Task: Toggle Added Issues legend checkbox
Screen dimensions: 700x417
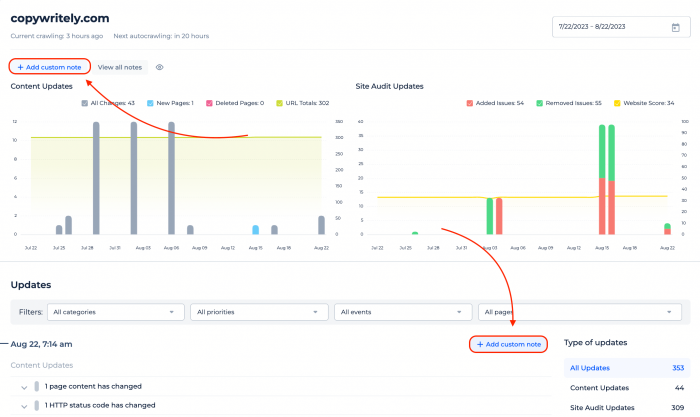Action: pos(470,103)
